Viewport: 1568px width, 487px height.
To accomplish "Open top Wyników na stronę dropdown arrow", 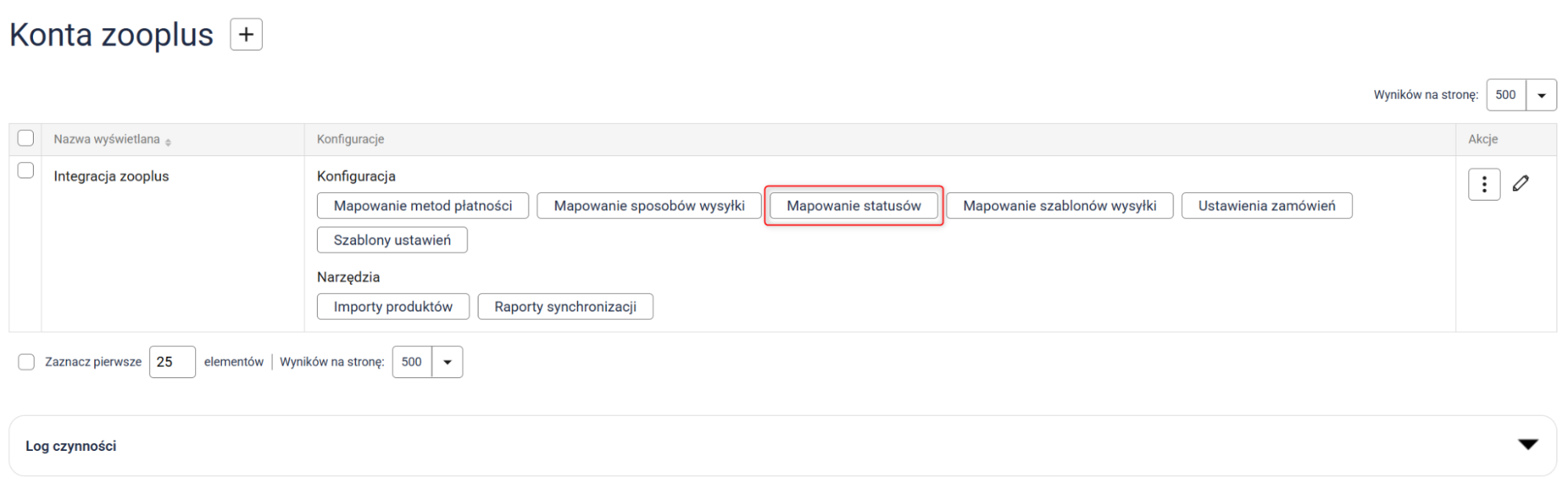I will (x=1541, y=95).
